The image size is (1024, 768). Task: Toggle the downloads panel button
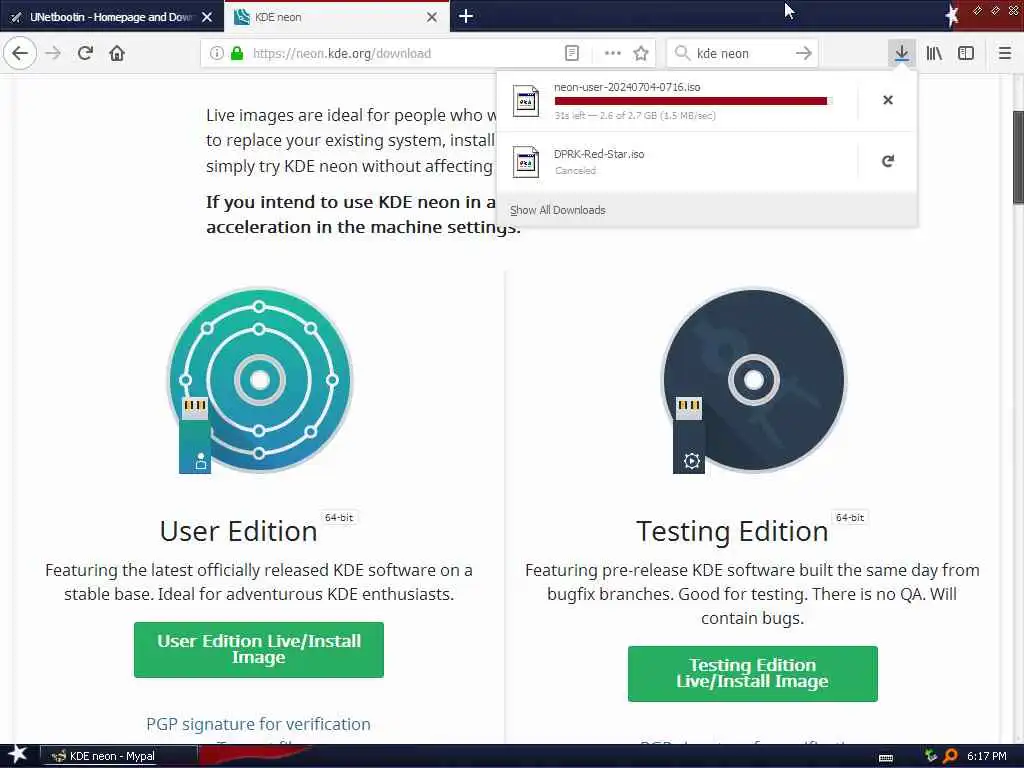901,53
